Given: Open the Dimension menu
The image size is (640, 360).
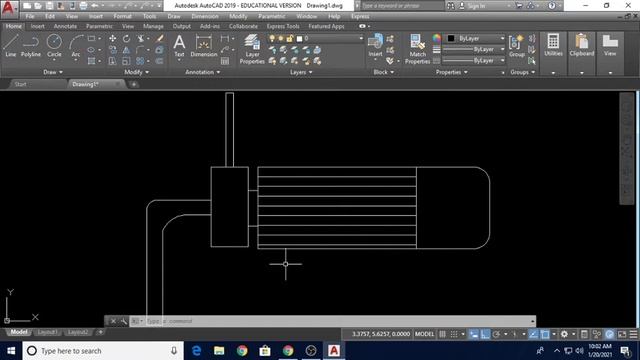Looking at the screenshot, I should 205,16.
